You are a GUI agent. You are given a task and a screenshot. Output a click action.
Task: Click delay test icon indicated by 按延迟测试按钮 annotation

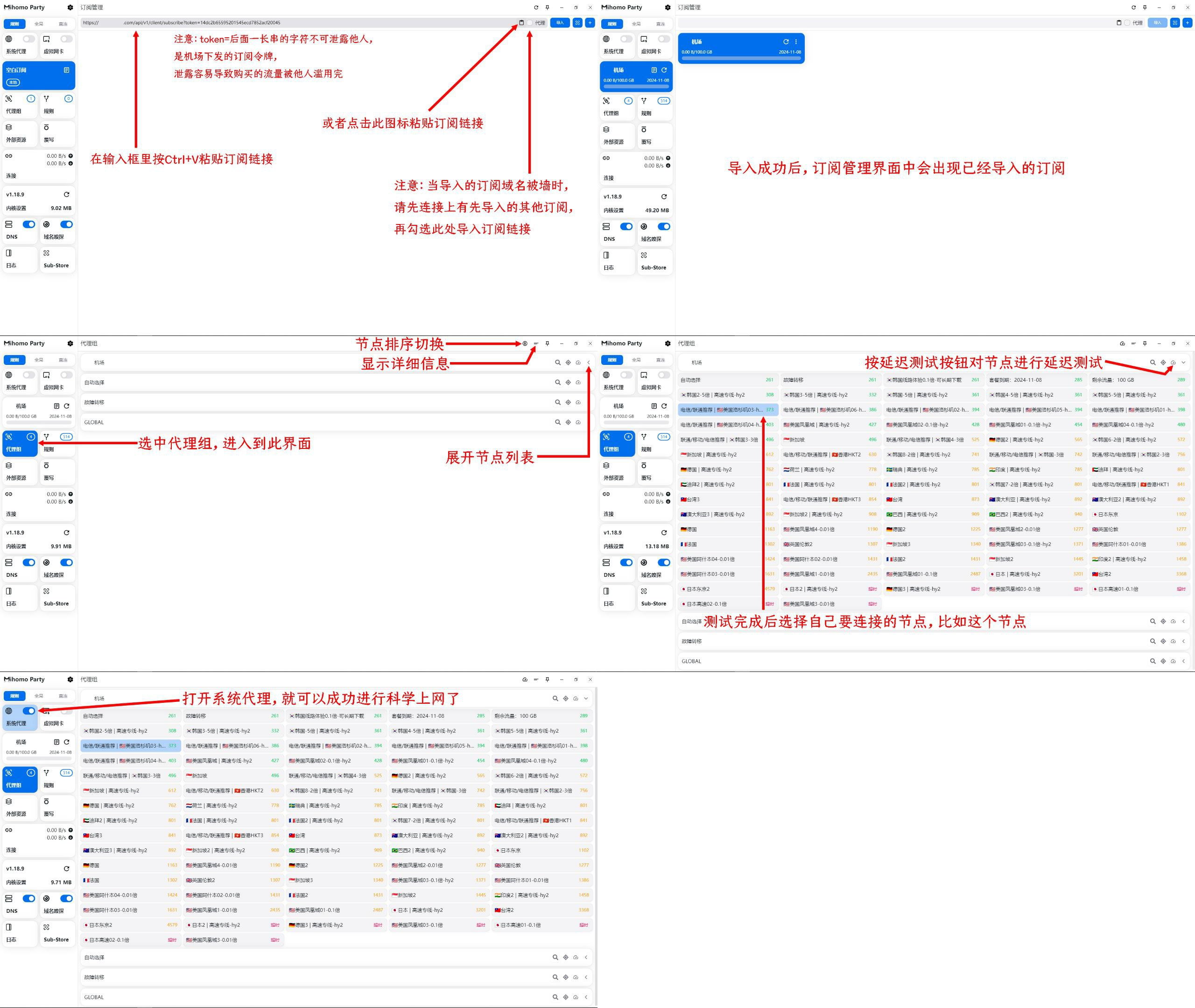pos(1173,362)
